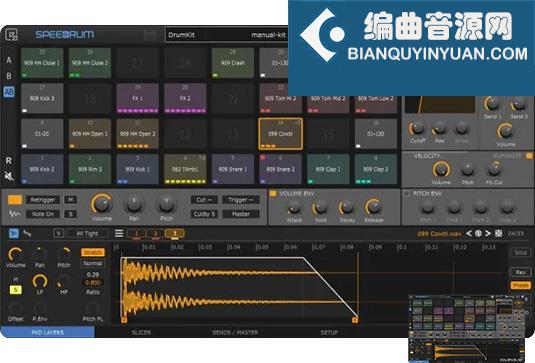Select the 909 HH Open 2 pad

[138, 134]
